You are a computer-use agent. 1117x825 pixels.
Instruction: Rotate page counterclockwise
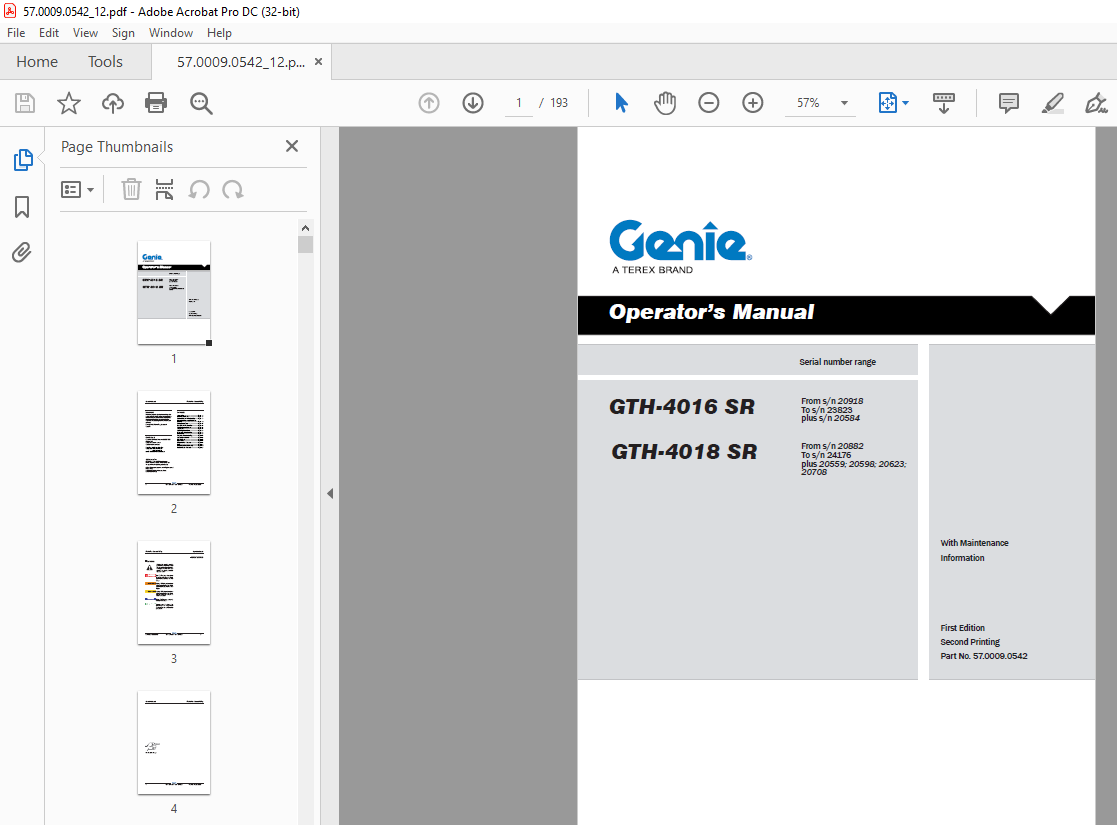pos(199,190)
